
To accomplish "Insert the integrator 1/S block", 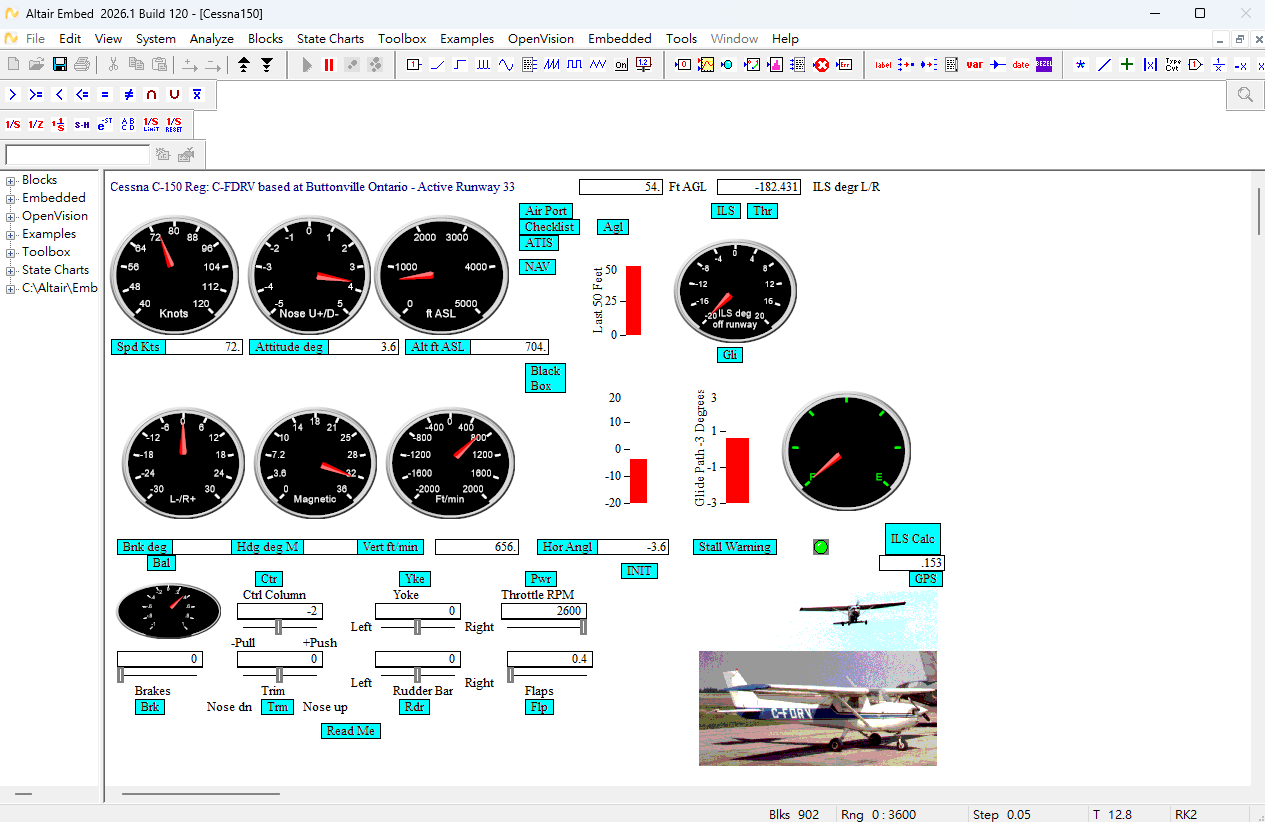I will tap(13, 125).
